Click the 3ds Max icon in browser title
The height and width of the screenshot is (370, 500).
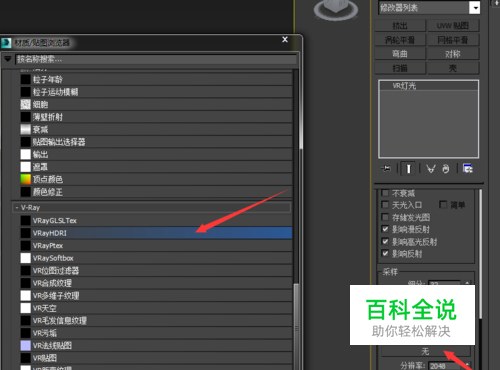point(6,43)
